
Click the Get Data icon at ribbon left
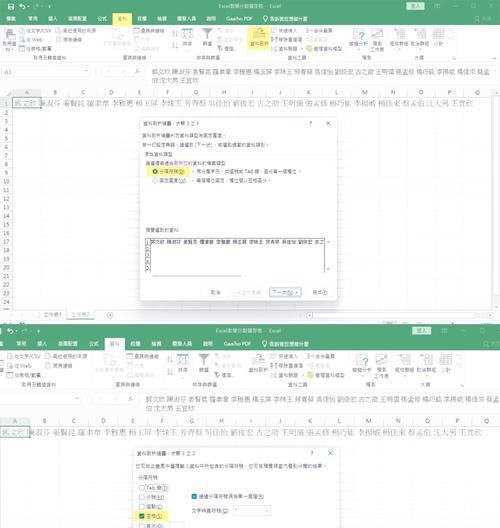click(x=9, y=40)
